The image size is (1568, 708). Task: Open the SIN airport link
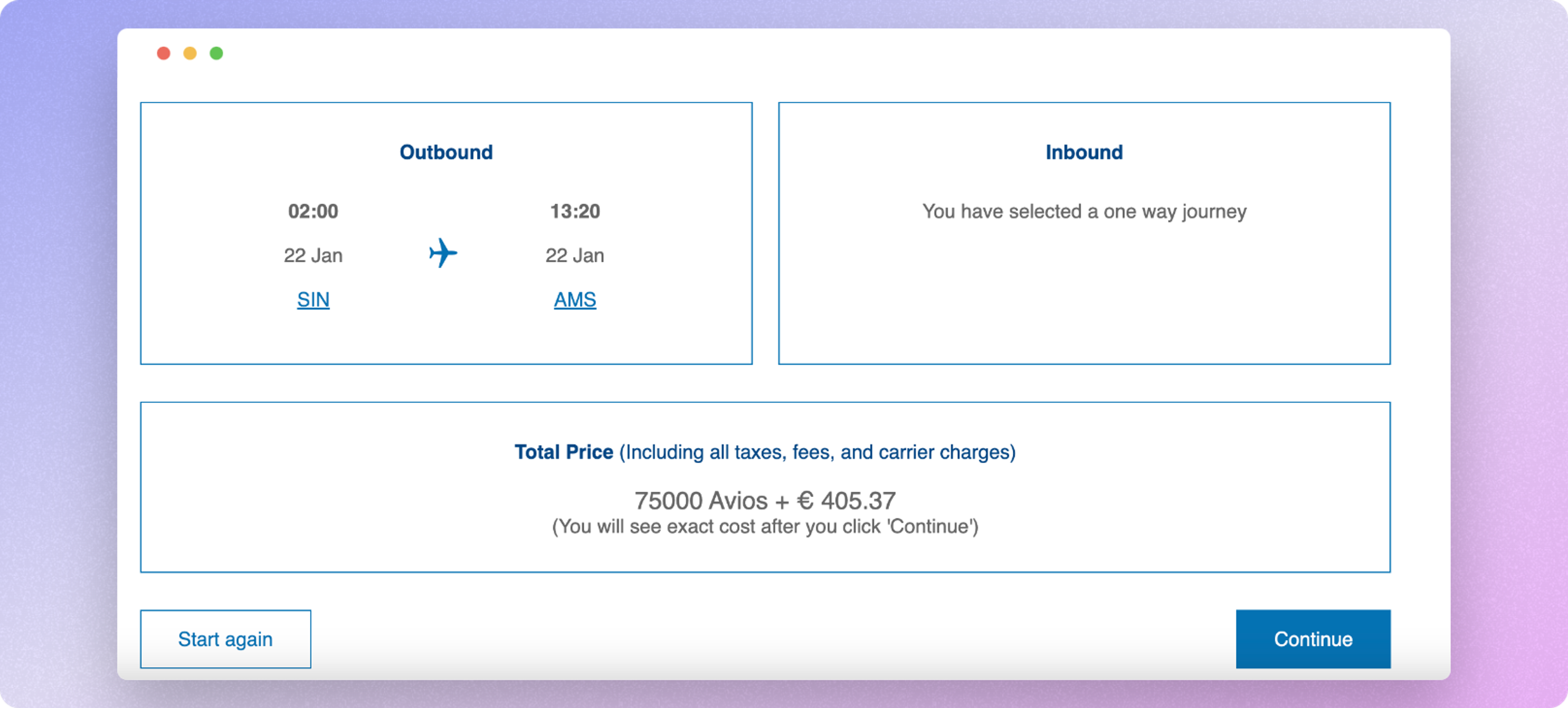313,299
